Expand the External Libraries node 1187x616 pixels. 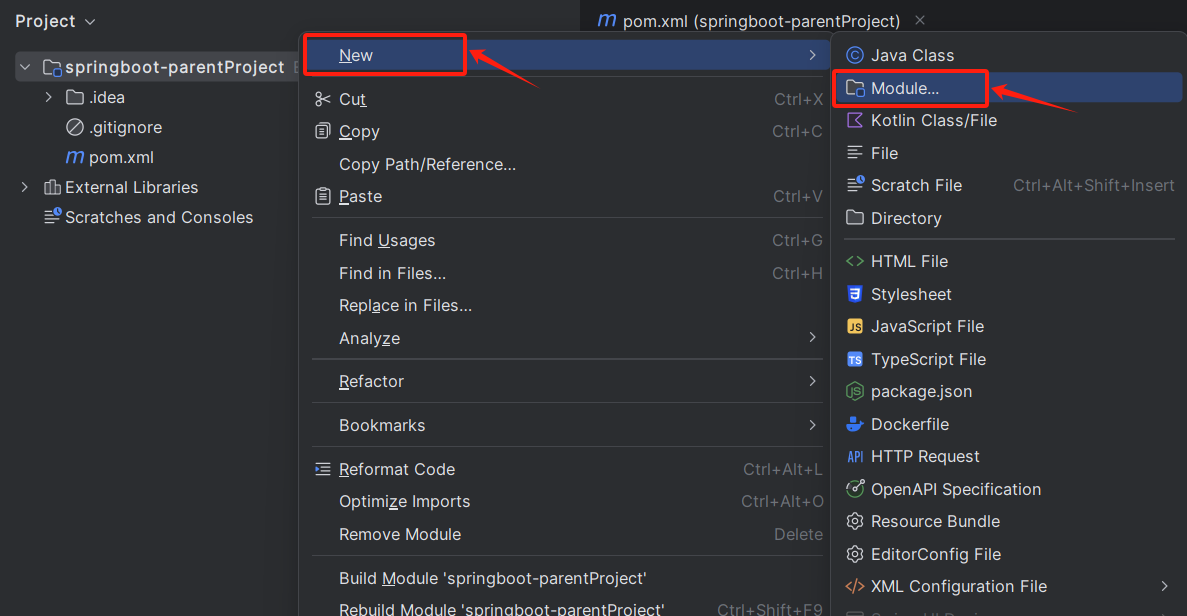25,187
